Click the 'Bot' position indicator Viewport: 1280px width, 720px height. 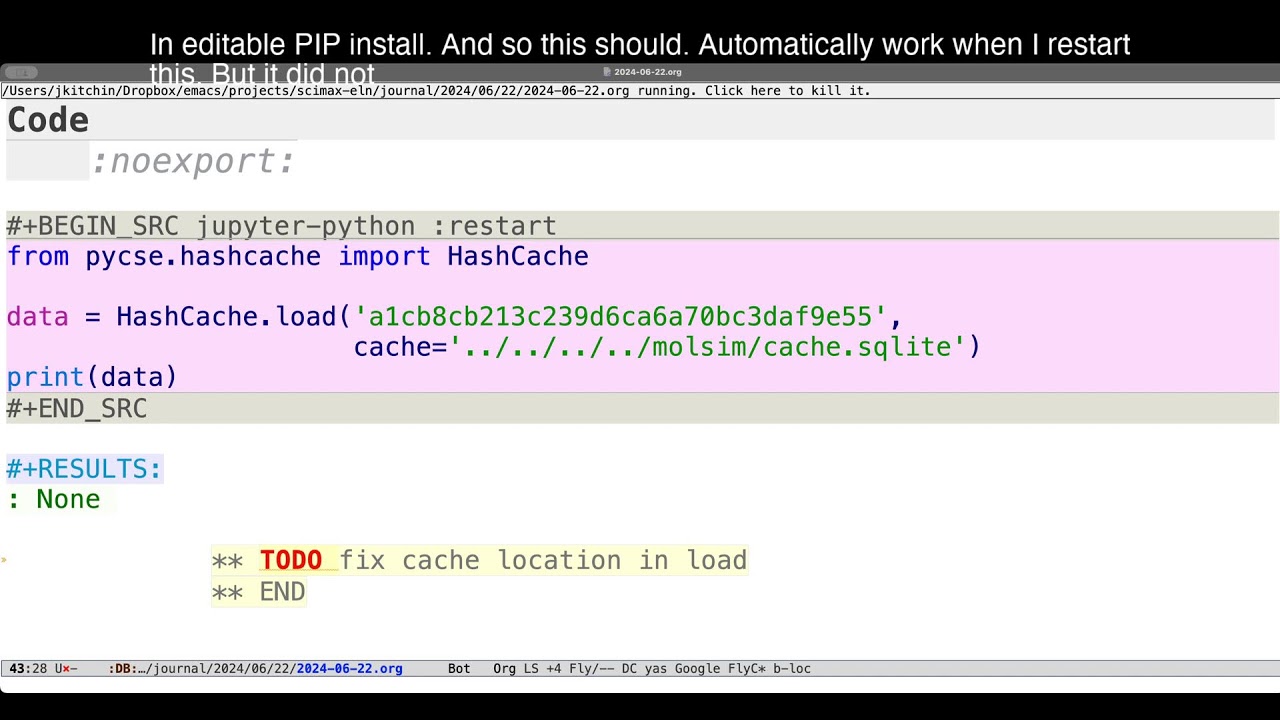click(x=459, y=669)
